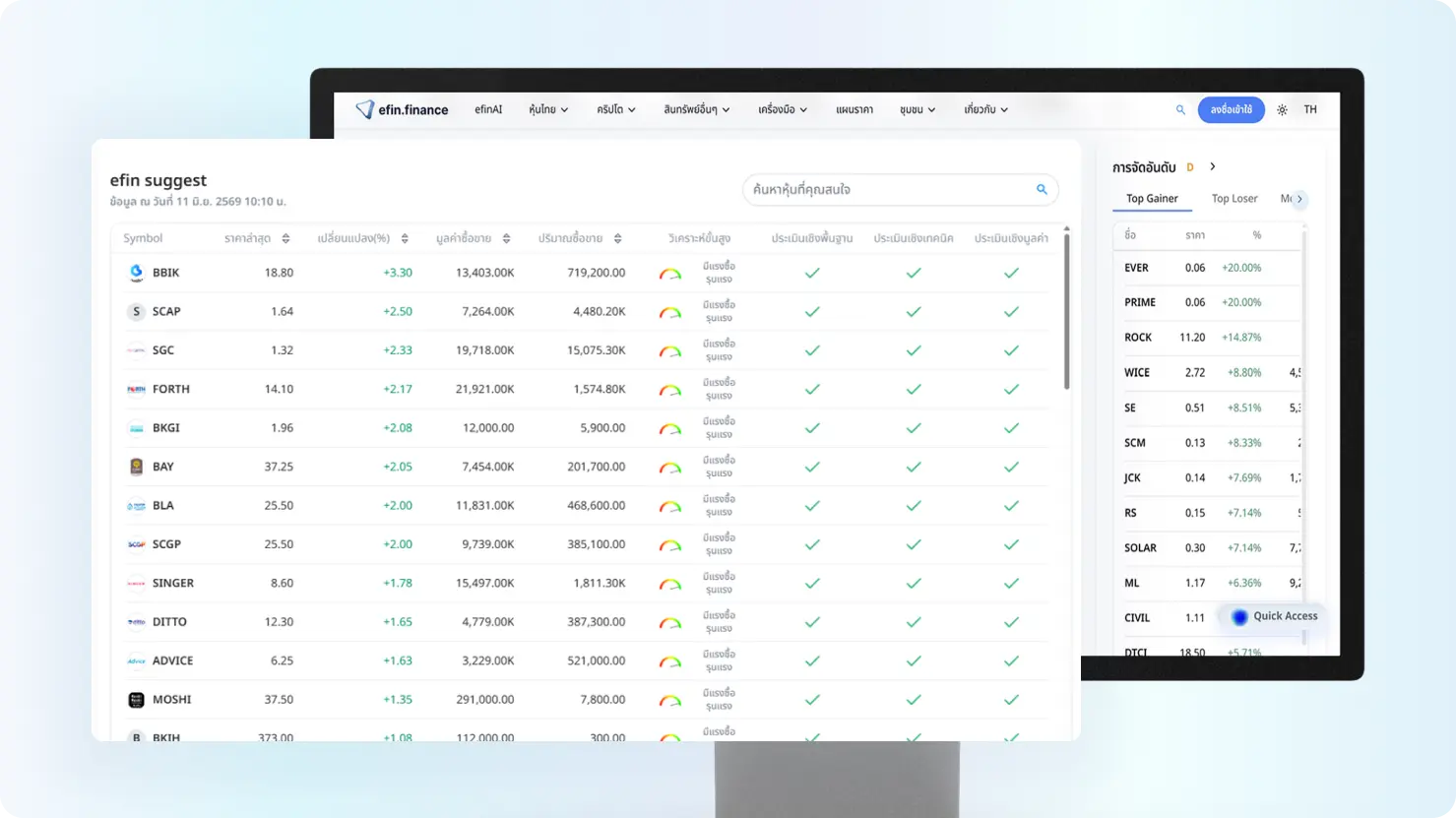Expand the เครื่องมือ navigation dropdown
The width and height of the screenshot is (1456, 818).
pyautogui.click(x=783, y=109)
